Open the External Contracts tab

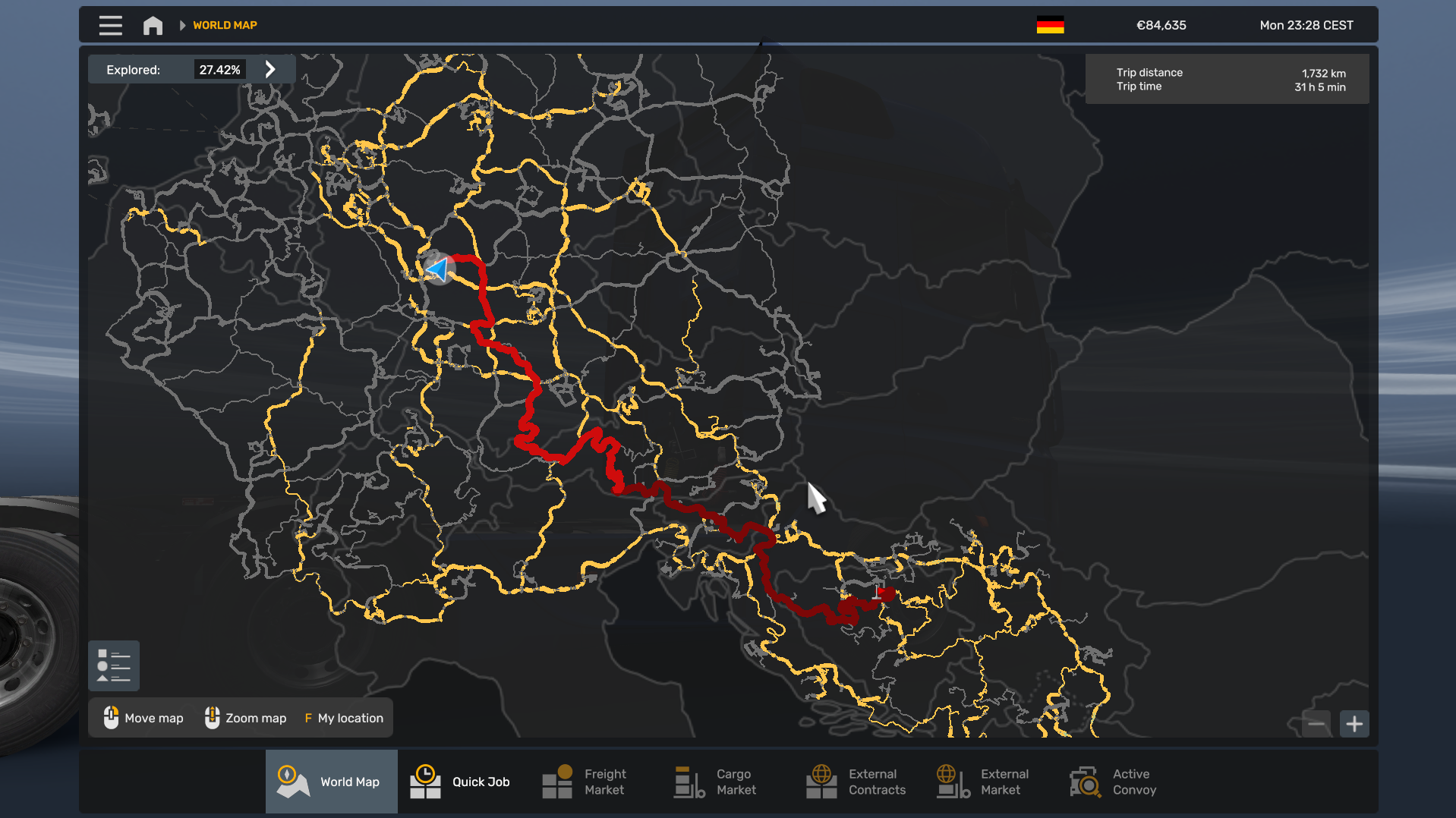pyautogui.click(x=860, y=782)
